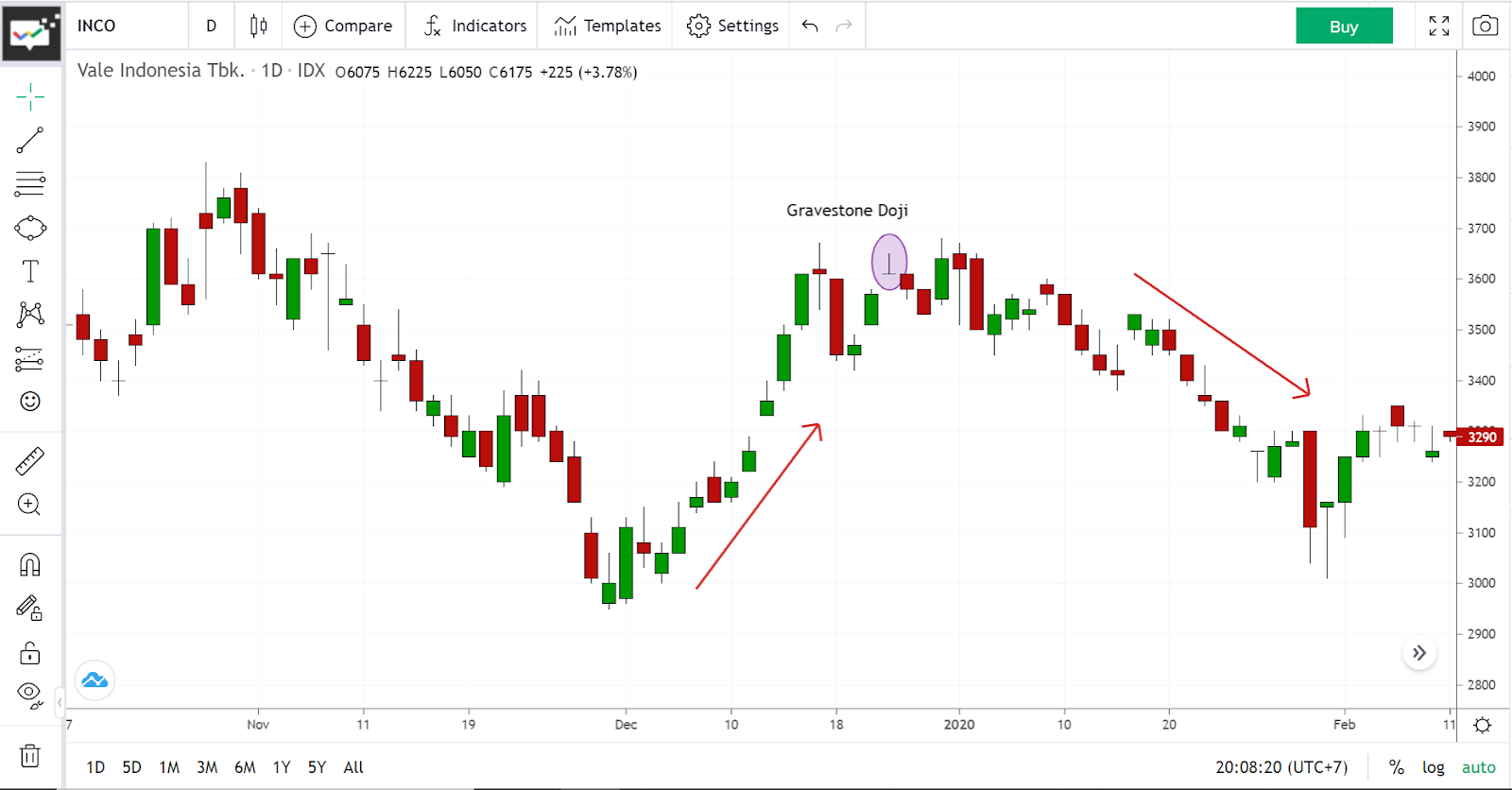Select the text annotation tool
The image size is (1512, 790).
[x=30, y=271]
